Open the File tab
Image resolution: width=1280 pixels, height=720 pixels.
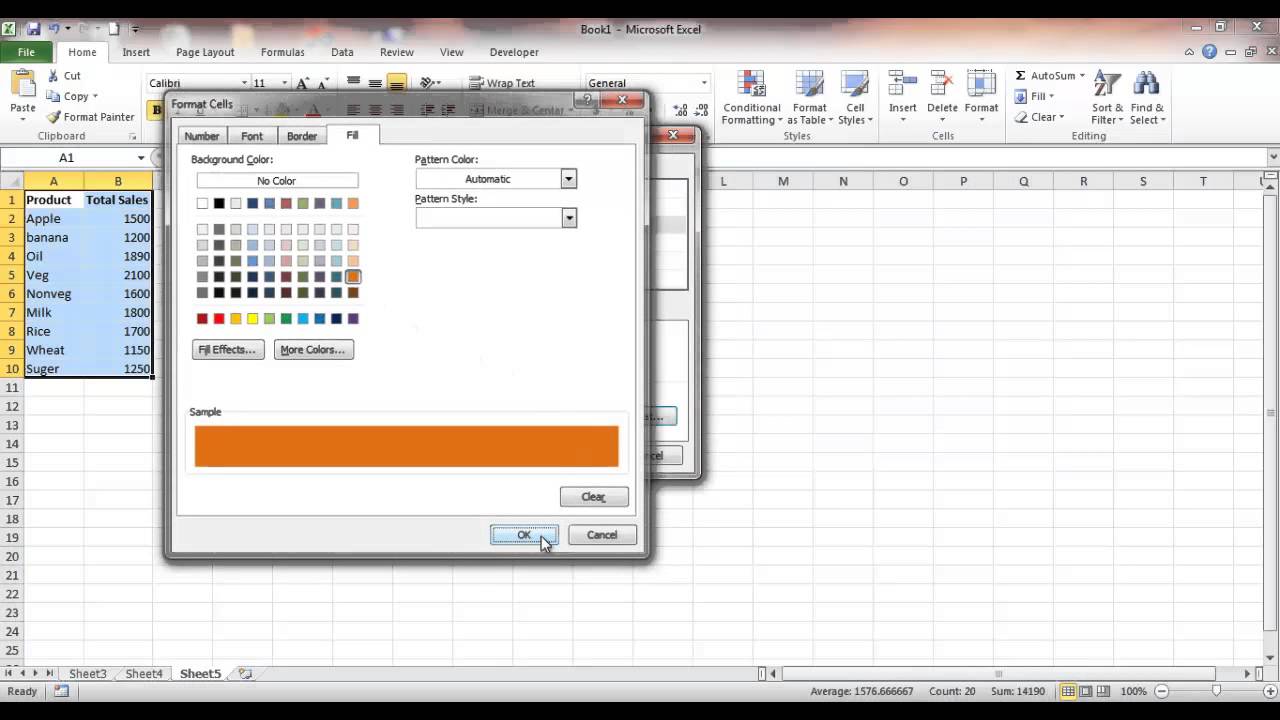coord(27,52)
